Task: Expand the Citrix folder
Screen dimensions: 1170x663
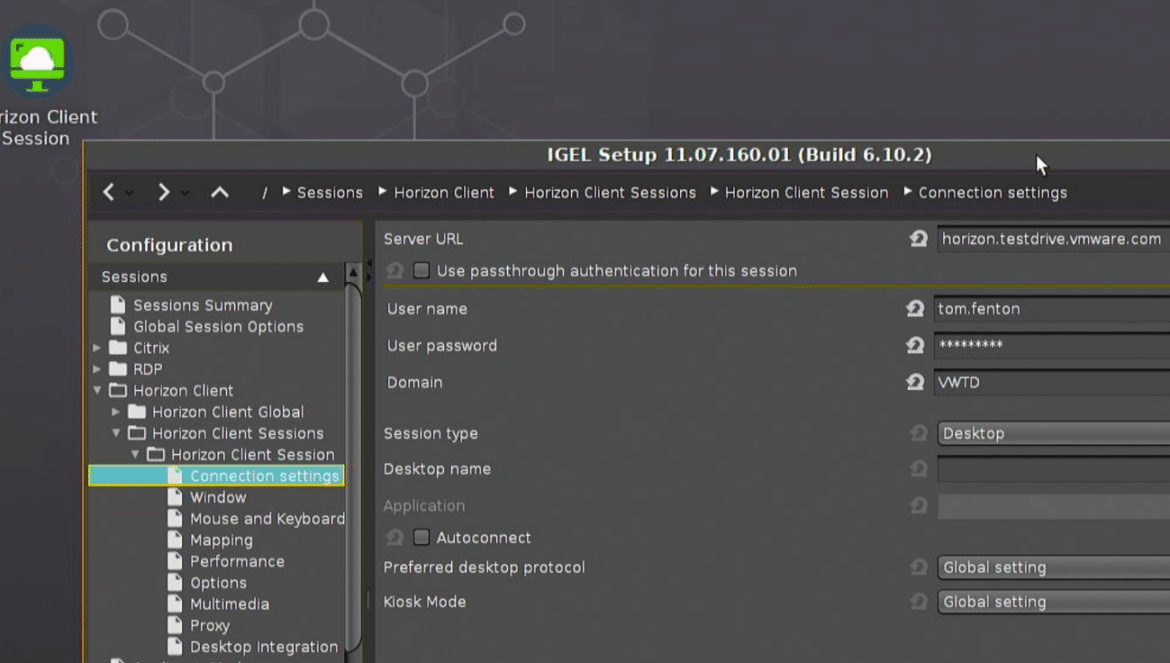Action: pyautogui.click(x=97, y=348)
